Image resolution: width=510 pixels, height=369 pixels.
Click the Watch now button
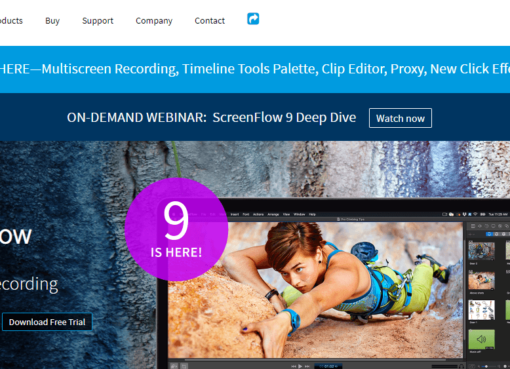pos(400,118)
